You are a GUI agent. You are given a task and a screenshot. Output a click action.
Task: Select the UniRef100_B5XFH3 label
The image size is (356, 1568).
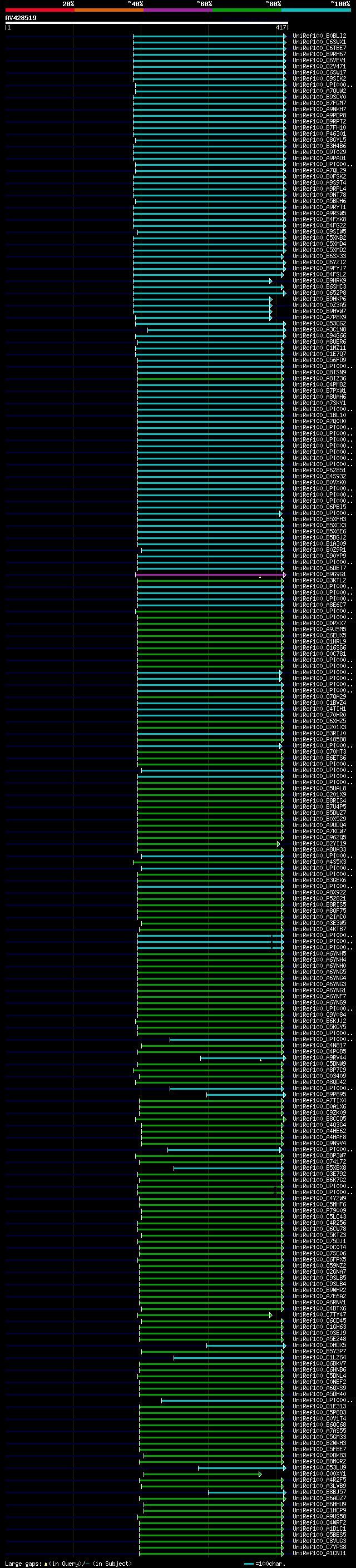pos(319,519)
